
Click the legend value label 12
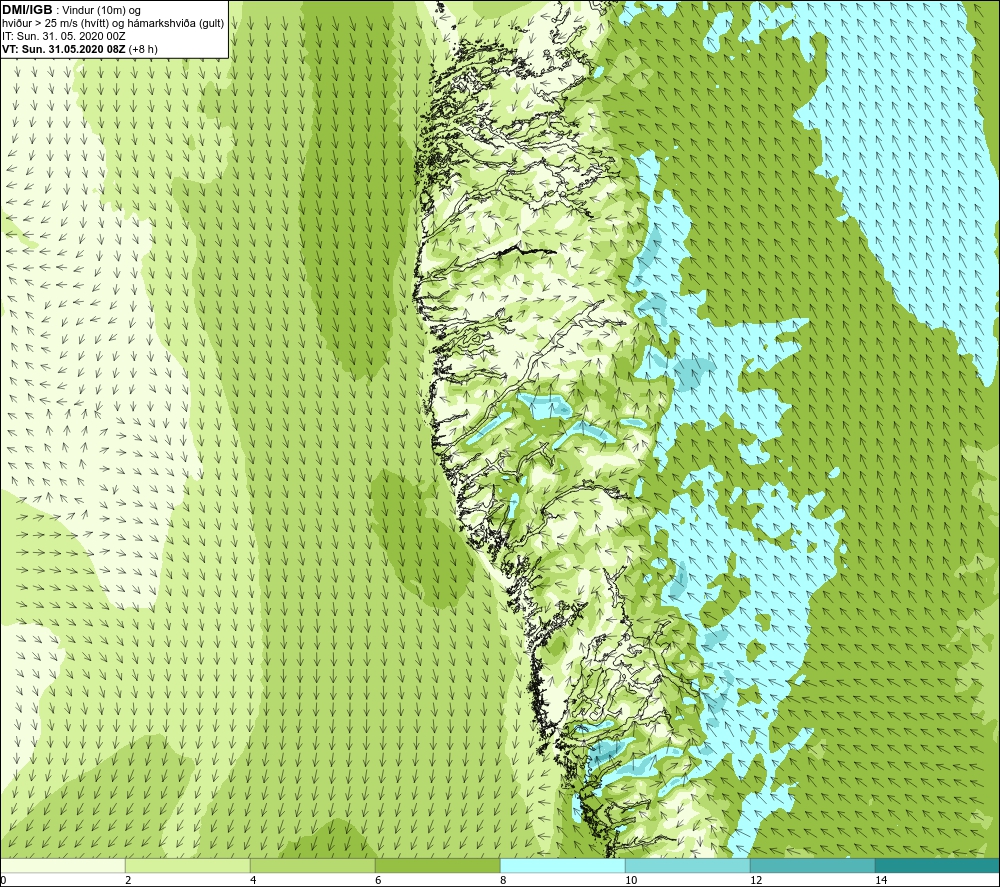(756, 880)
